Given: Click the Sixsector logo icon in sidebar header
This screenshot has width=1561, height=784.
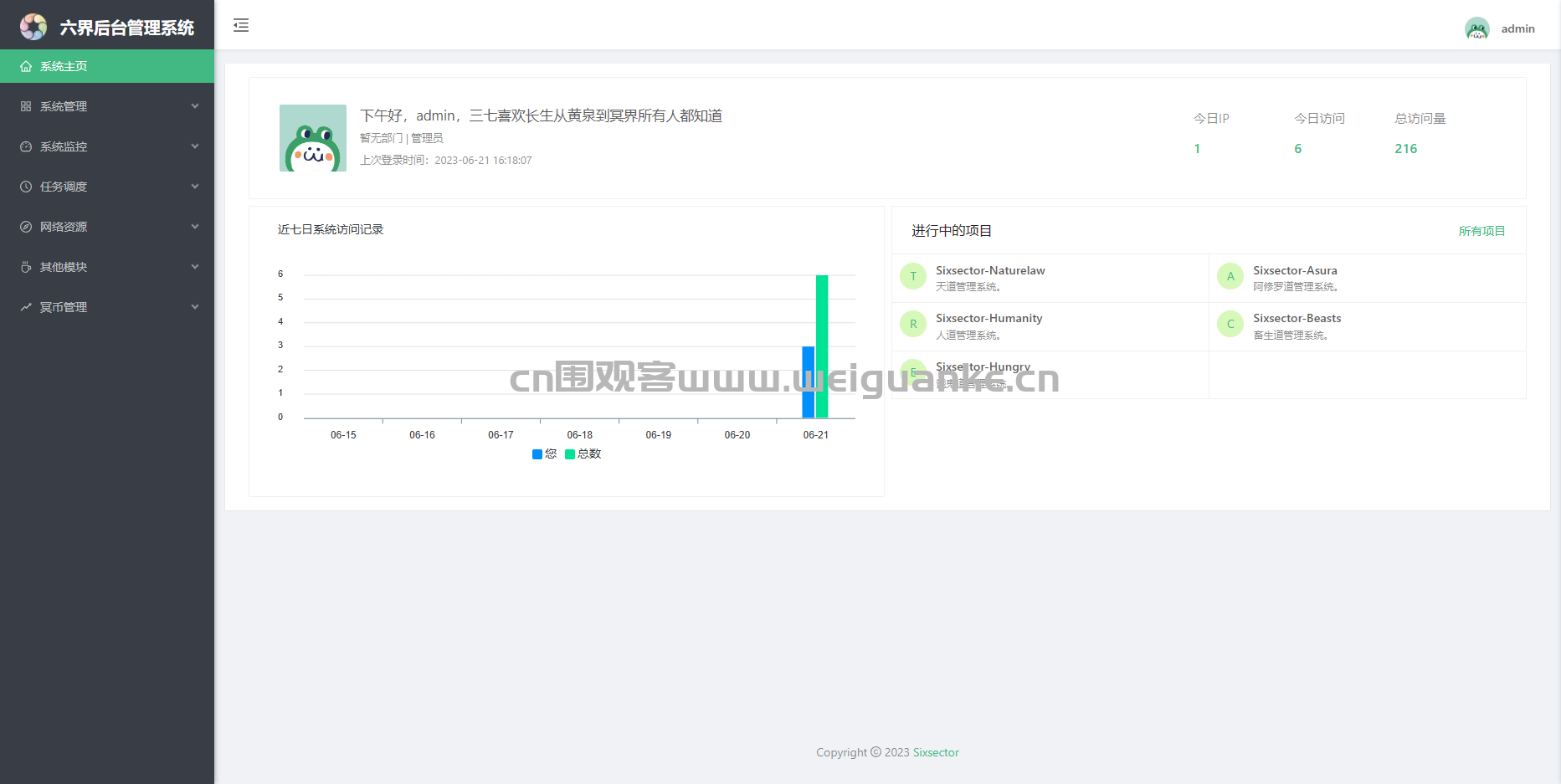Looking at the screenshot, I should coord(33,27).
